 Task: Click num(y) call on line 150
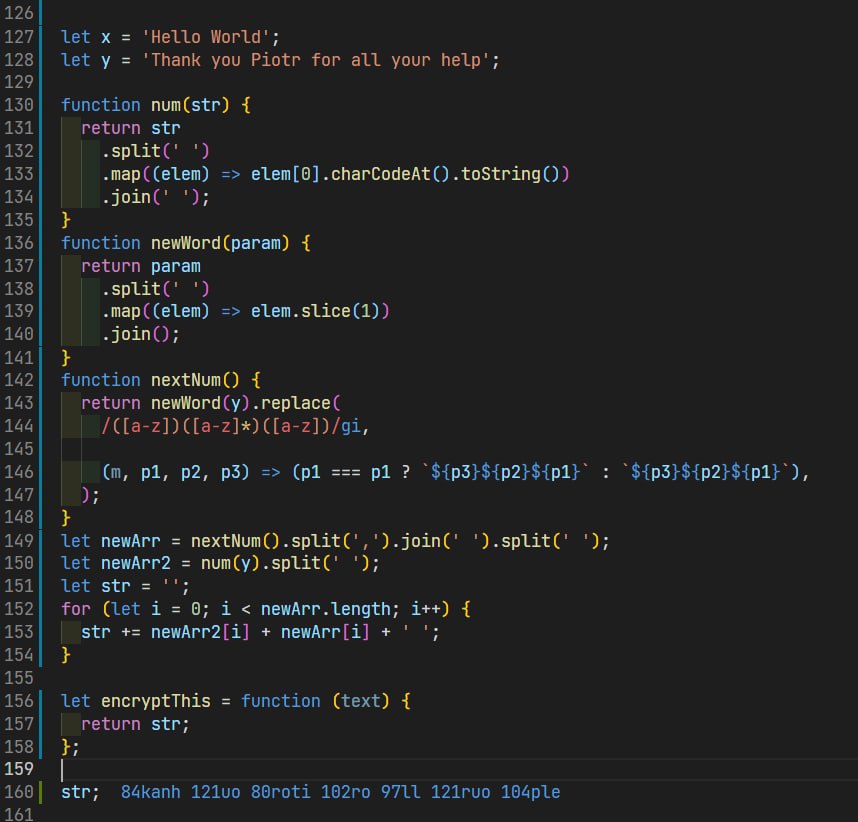[x=231, y=563]
